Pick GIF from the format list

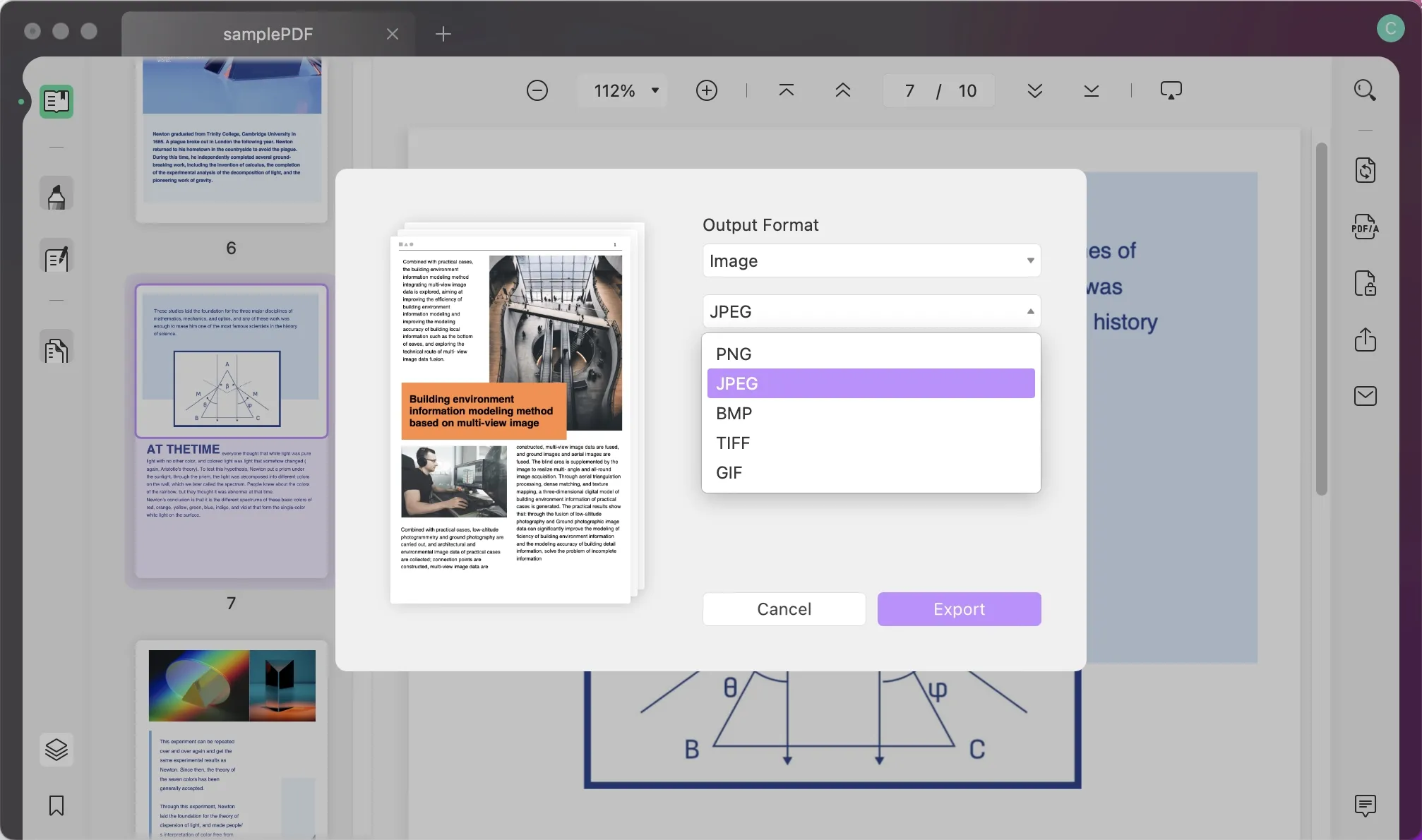point(729,472)
